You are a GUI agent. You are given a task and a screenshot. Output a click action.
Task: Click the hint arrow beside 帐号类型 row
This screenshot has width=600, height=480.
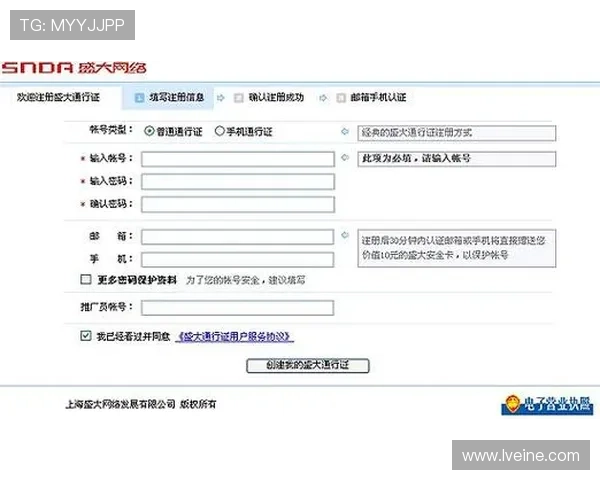coord(345,131)
